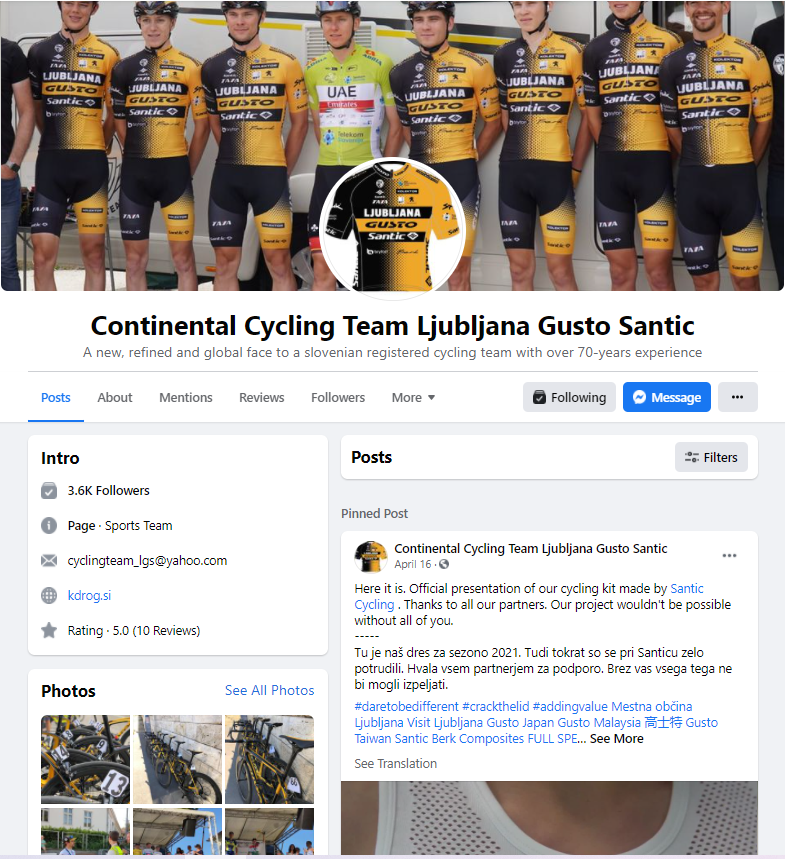Click the envelope email icon in Intro
The height and width of the screenshot is (859, 785).
point(49,560)
